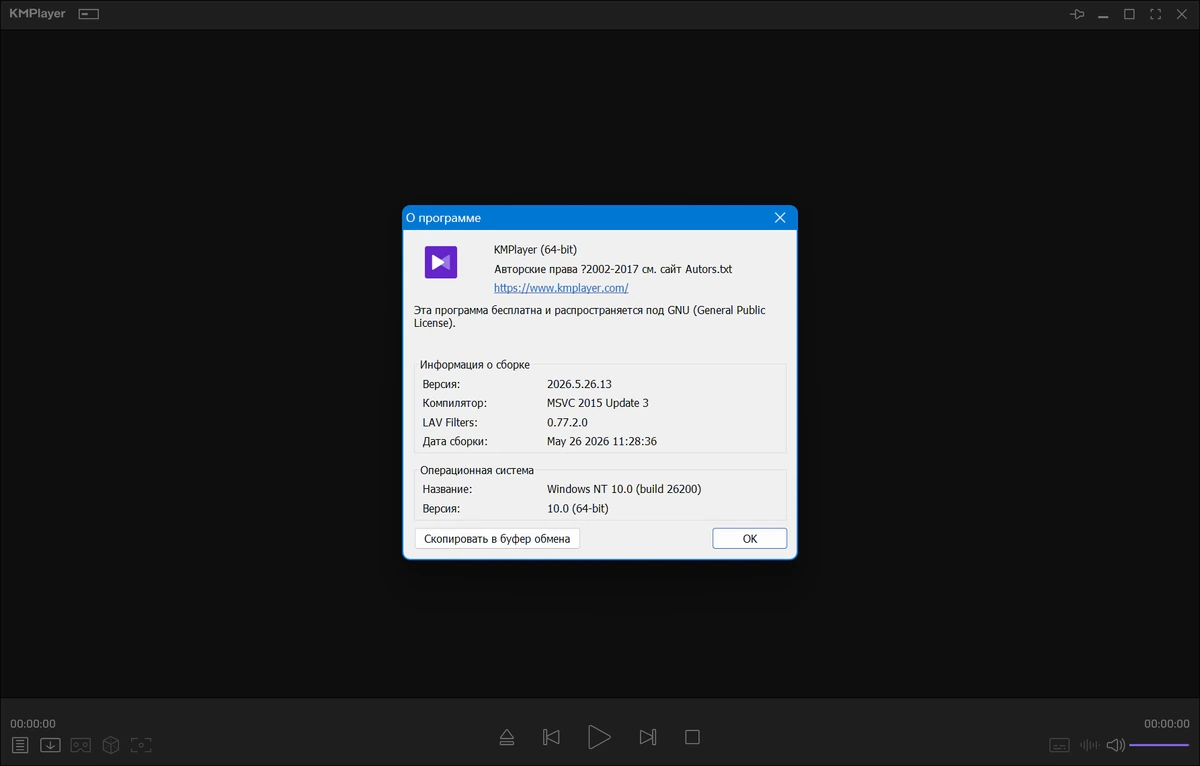Start playback with the Play button
This screenshot has height=766, width=1200.
pyautogui.click(x=599, y=737)
